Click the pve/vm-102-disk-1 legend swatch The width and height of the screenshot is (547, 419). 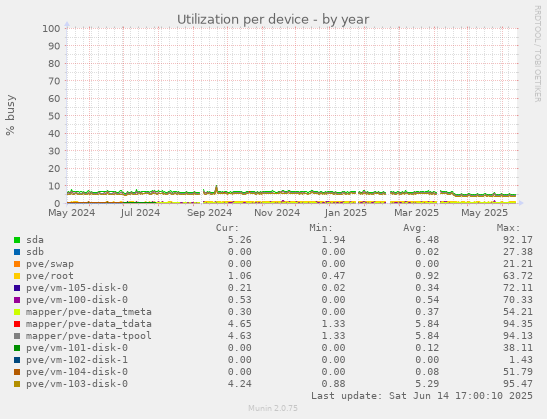coord(17,360)
